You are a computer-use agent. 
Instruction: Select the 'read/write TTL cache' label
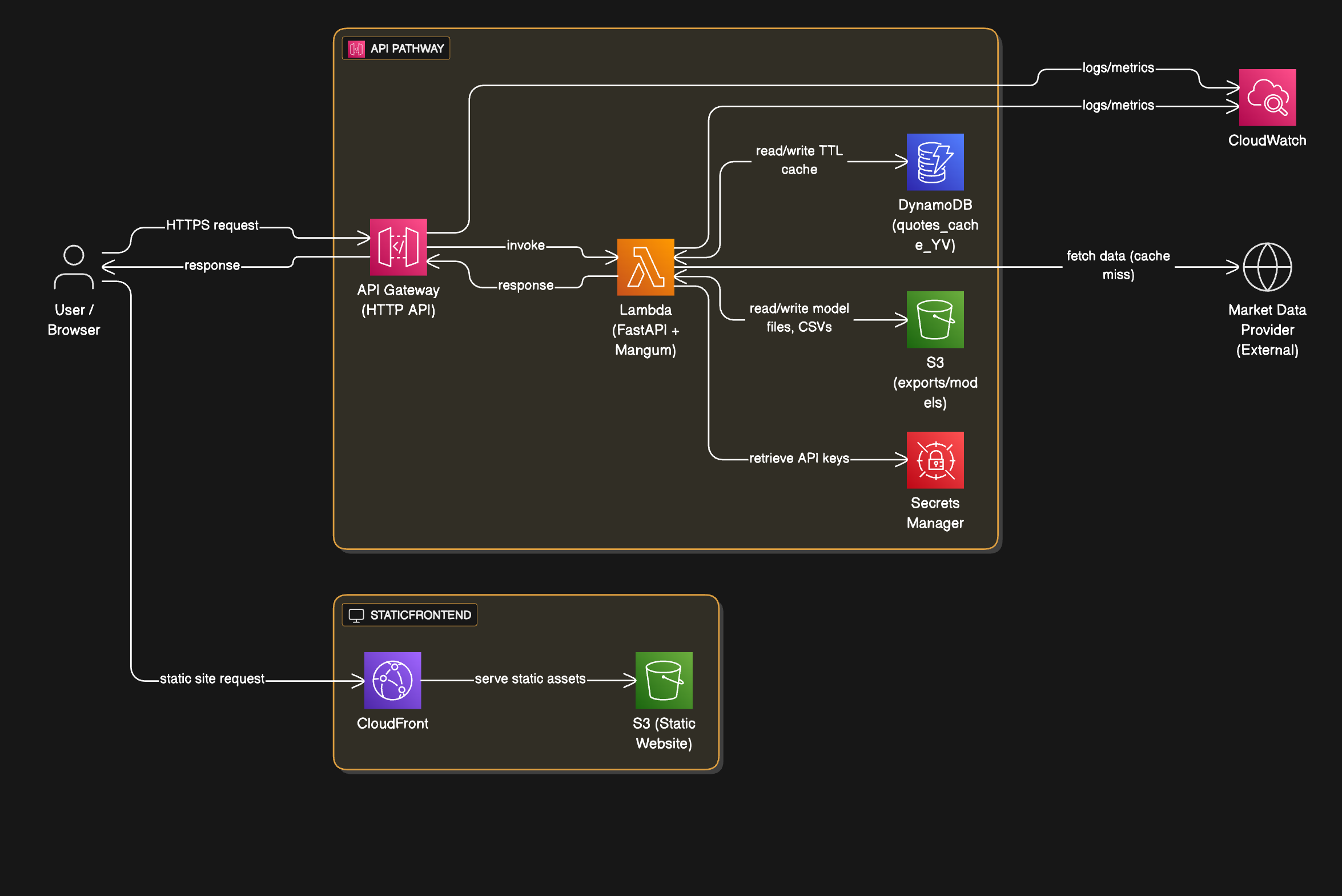[799, 160]
